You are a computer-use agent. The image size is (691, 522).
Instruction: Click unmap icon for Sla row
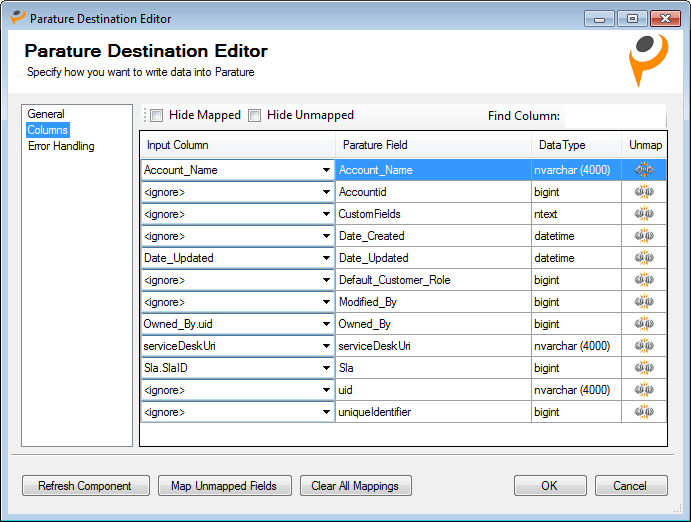[644, 368]
